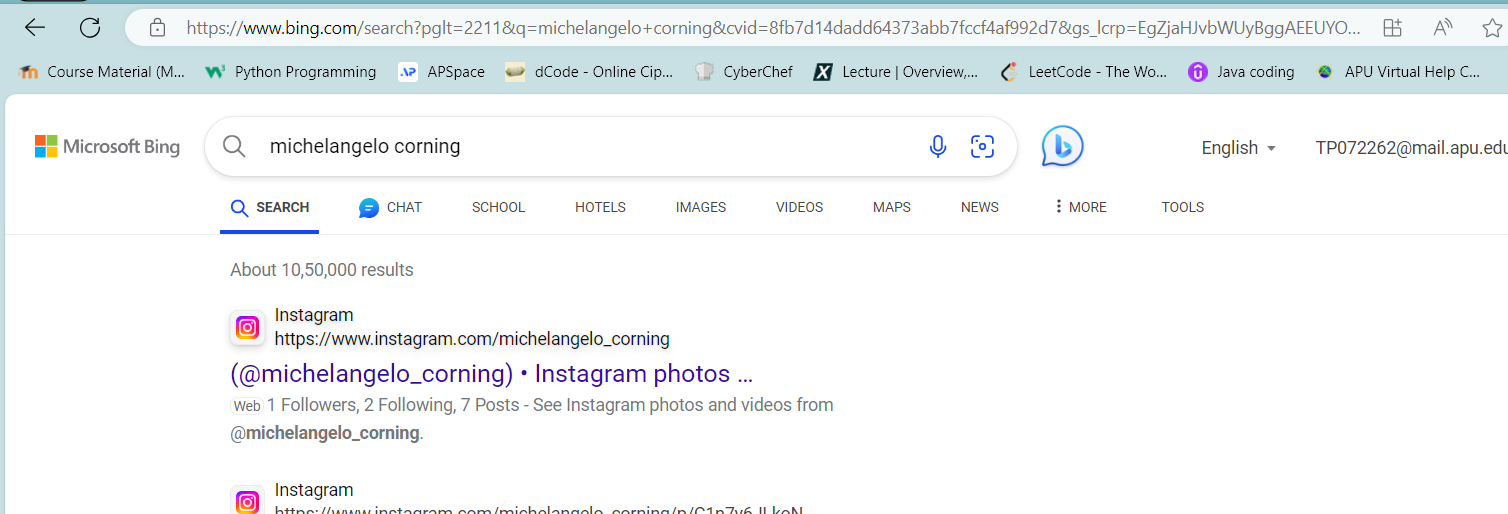Screen dimensions: 1508x514
Task: Click the Course Material bookmark
Action: pyautogui.click(x=103, y=72)
